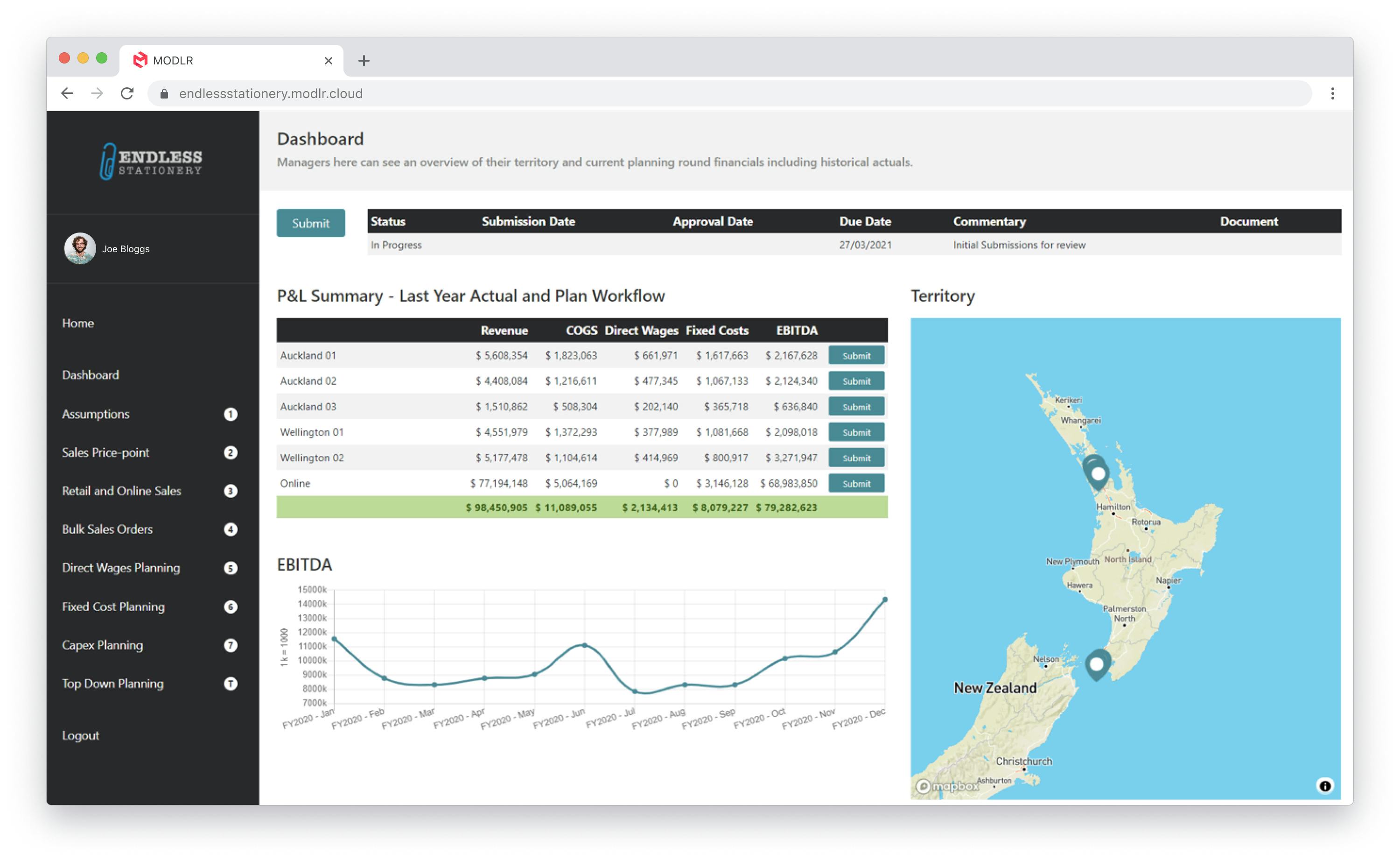The width and height of the screenshot is (1400, 861).
Task: Open a new browser tab
Action: tap(364, 60)
